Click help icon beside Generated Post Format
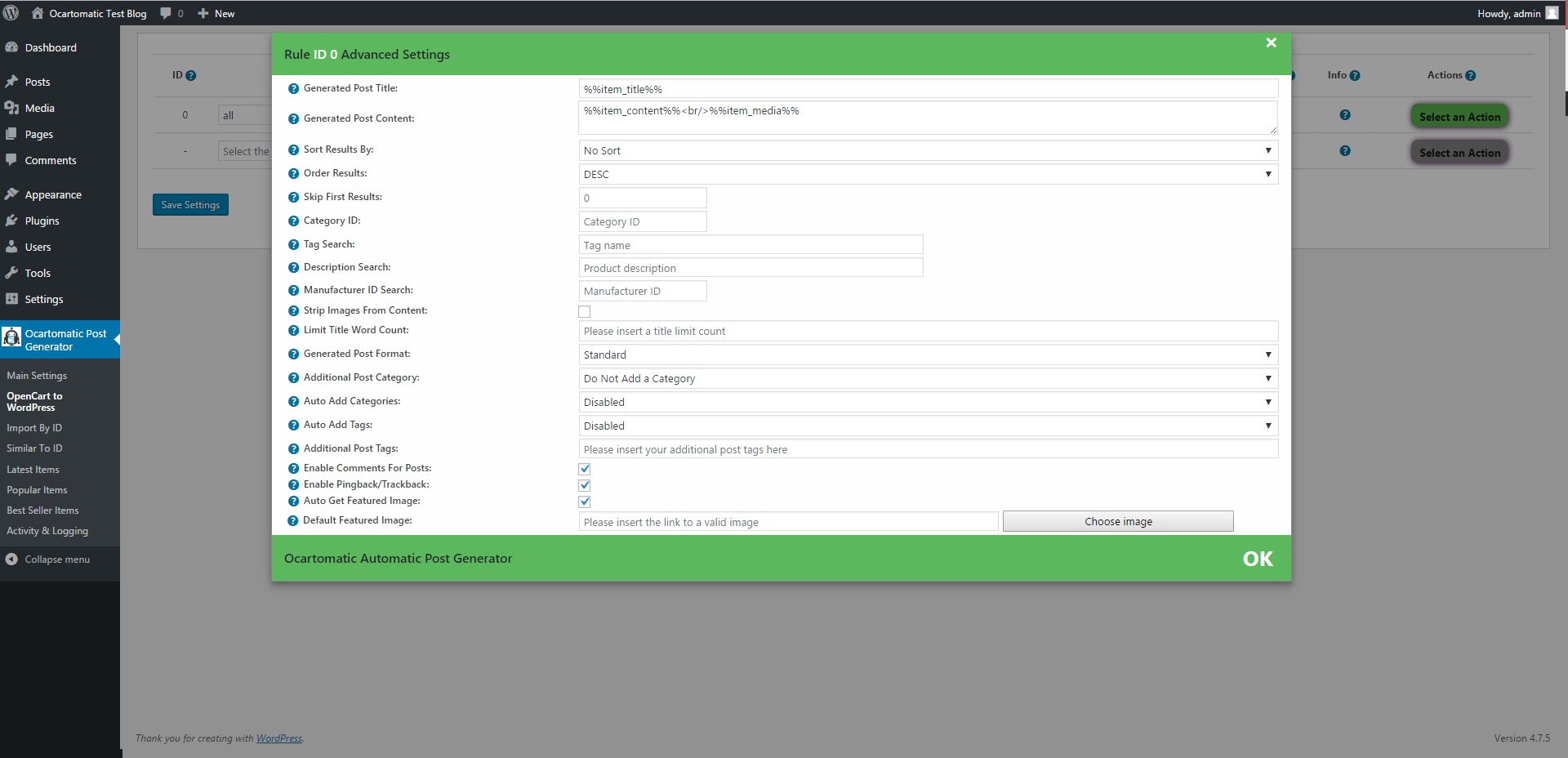This screenshot has height=758, width=1568. 293,354
